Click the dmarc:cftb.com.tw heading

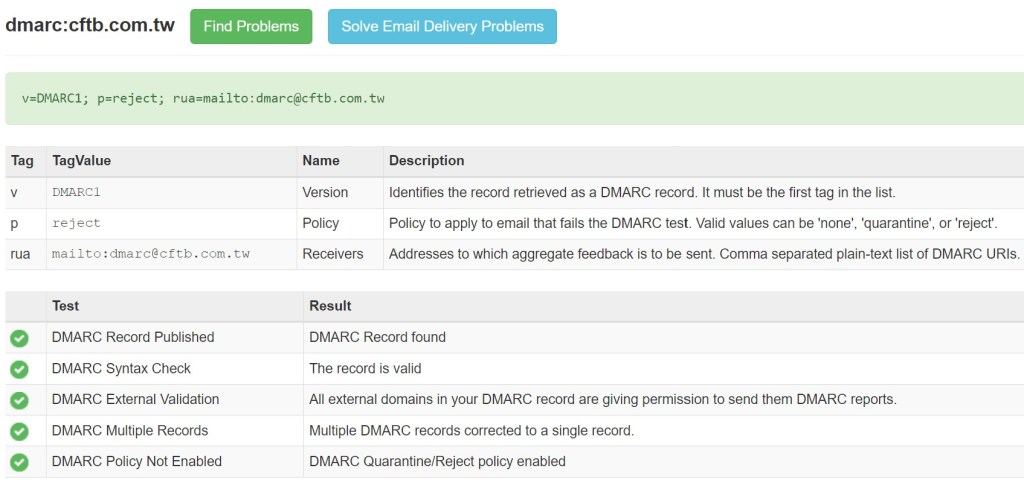pyautogui.click(x=90, y=27)
